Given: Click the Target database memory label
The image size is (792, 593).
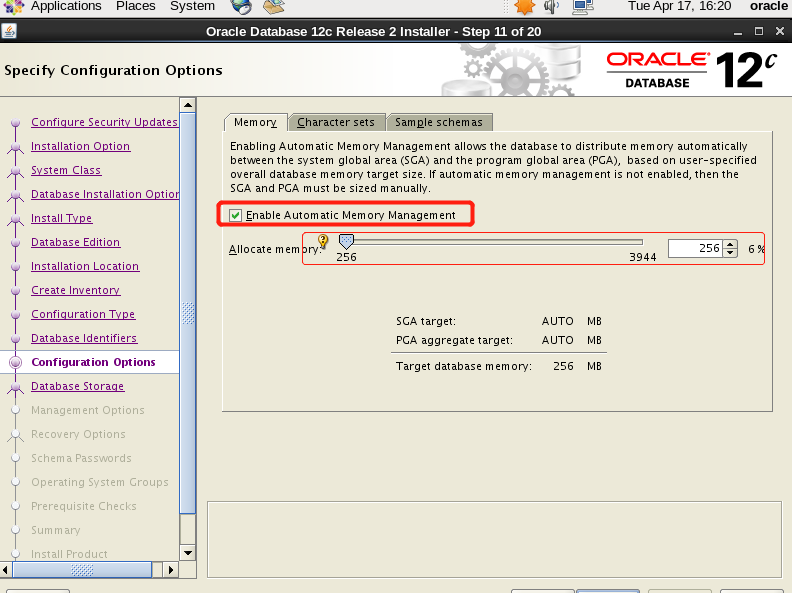Looking at the screenshot, I should tap(464, 366).
